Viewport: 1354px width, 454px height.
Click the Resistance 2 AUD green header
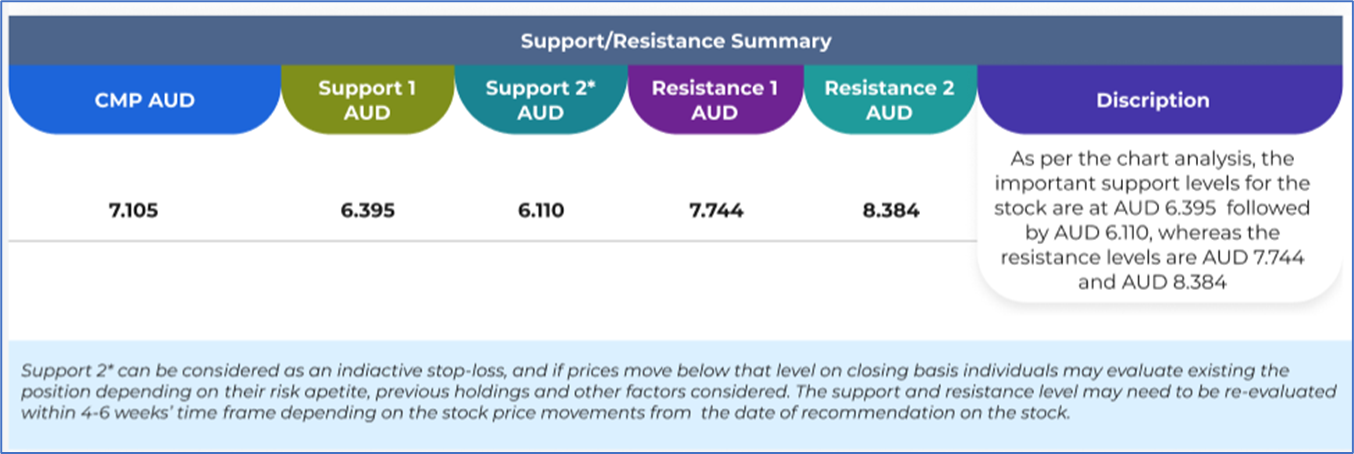pyautogui.click(x=889, y=100)
